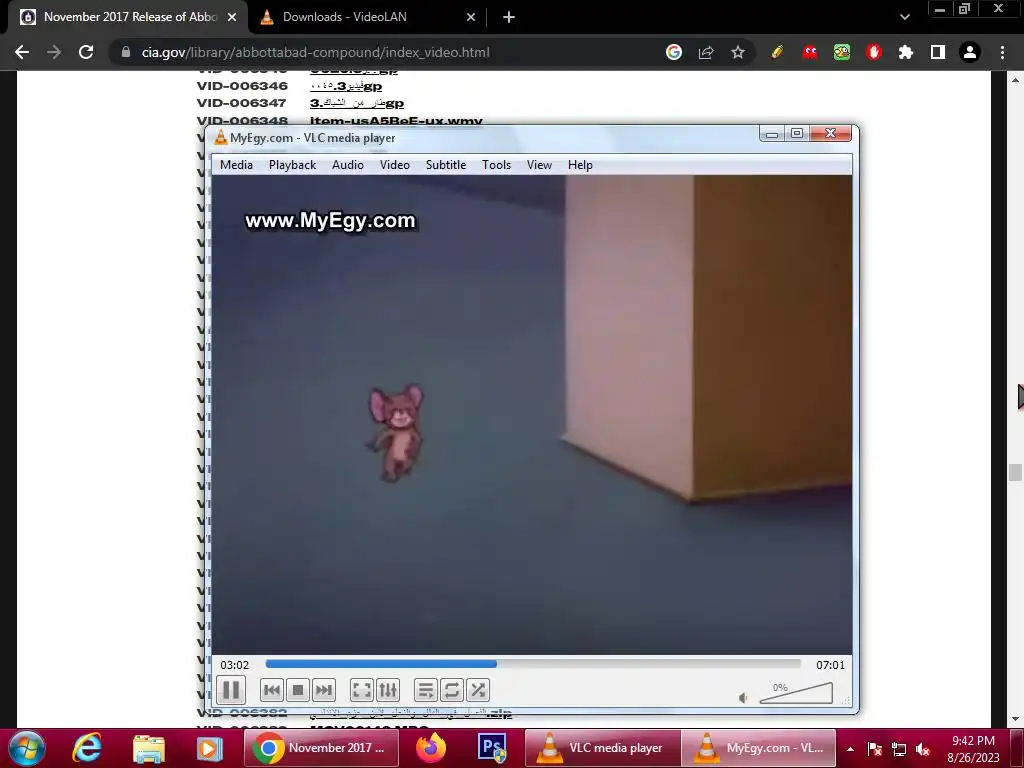Open system volume tray icon
The width and height of the screenshot is (1024, 768).
click(x=923, y=749)
